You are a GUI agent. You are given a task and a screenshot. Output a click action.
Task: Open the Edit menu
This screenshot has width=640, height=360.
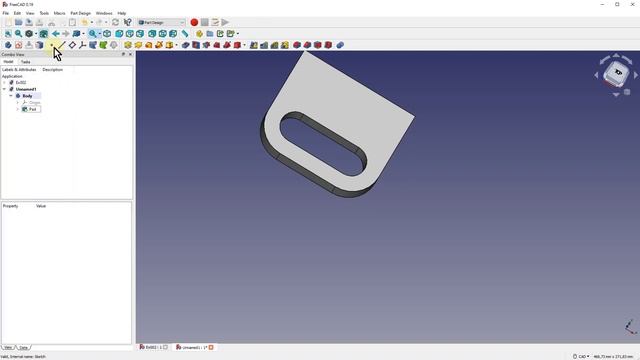(x=17, y=13)
